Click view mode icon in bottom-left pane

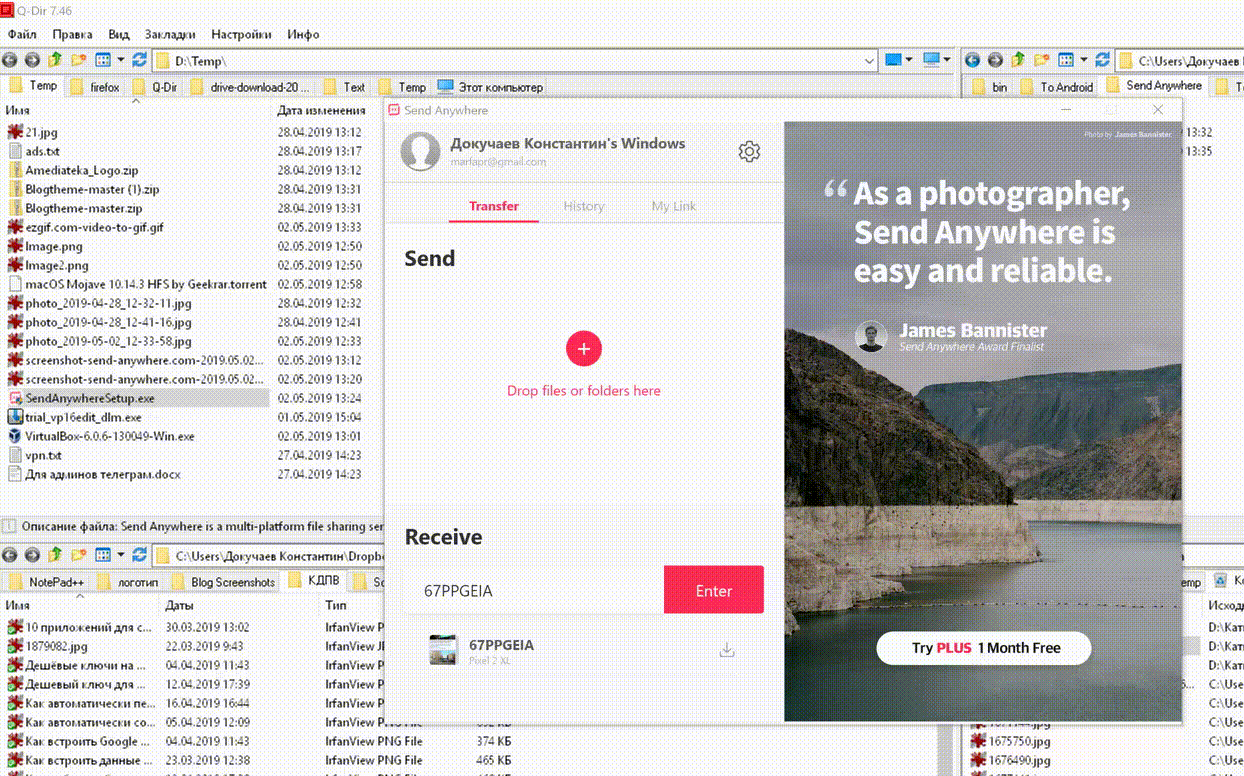(102, 554)
